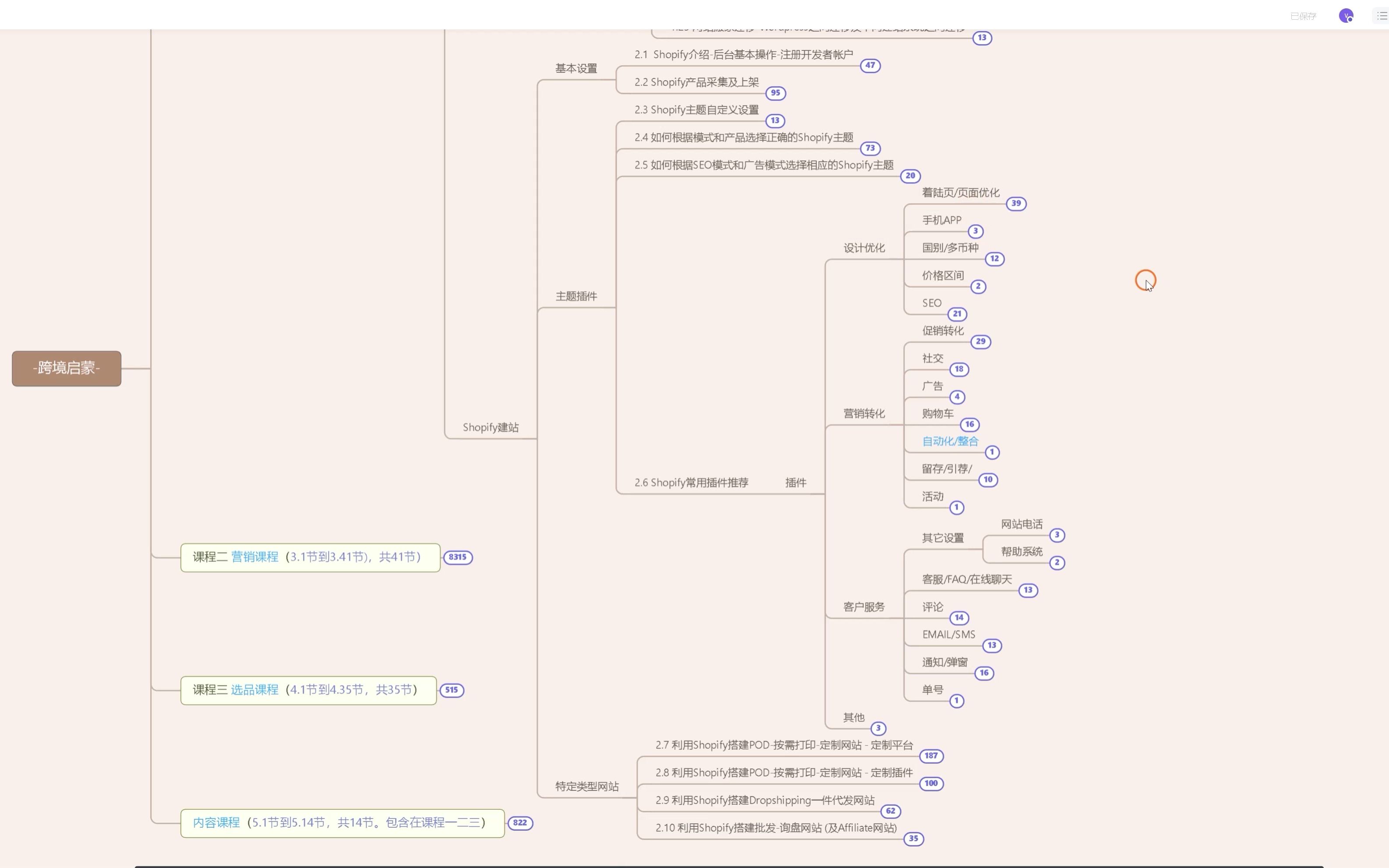Open the user avatar menu
Viewport: 1389px width, 868px height.
pyautogui.click(x=1345, y=15)
